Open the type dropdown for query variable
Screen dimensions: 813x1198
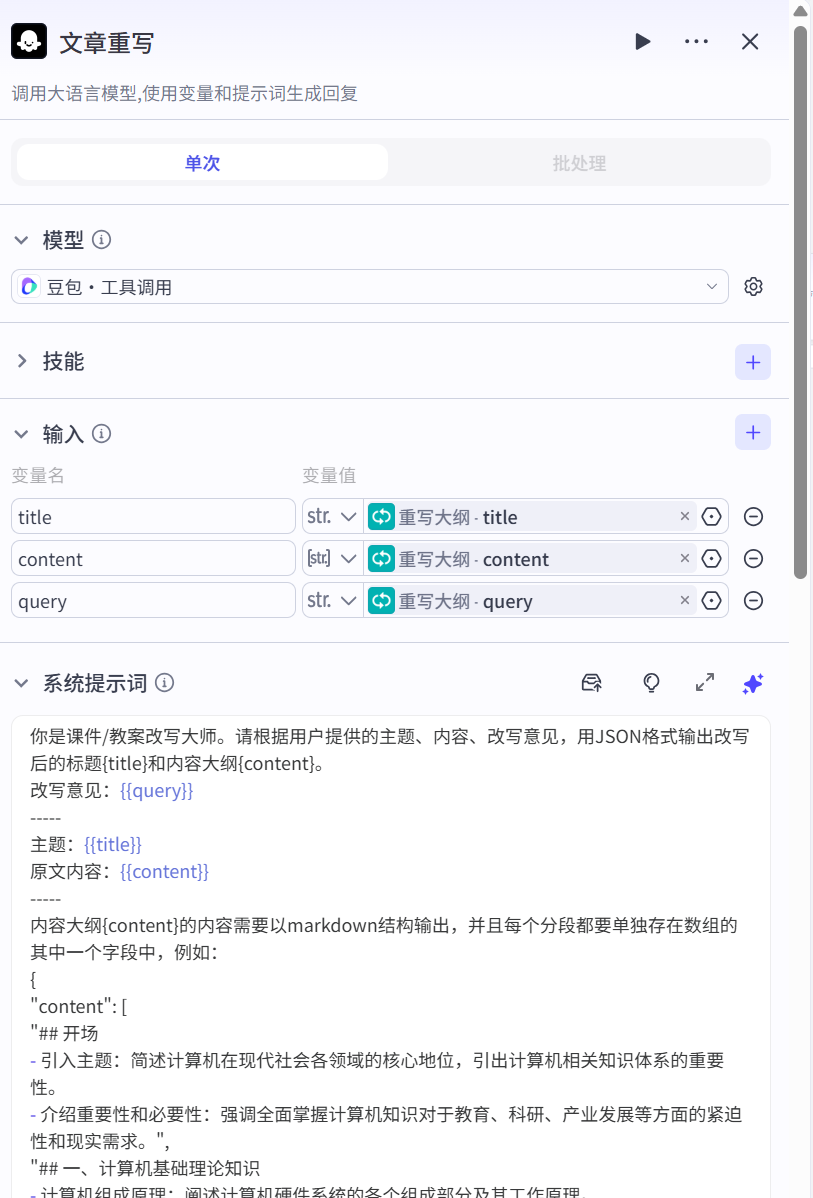pos(332,601)
